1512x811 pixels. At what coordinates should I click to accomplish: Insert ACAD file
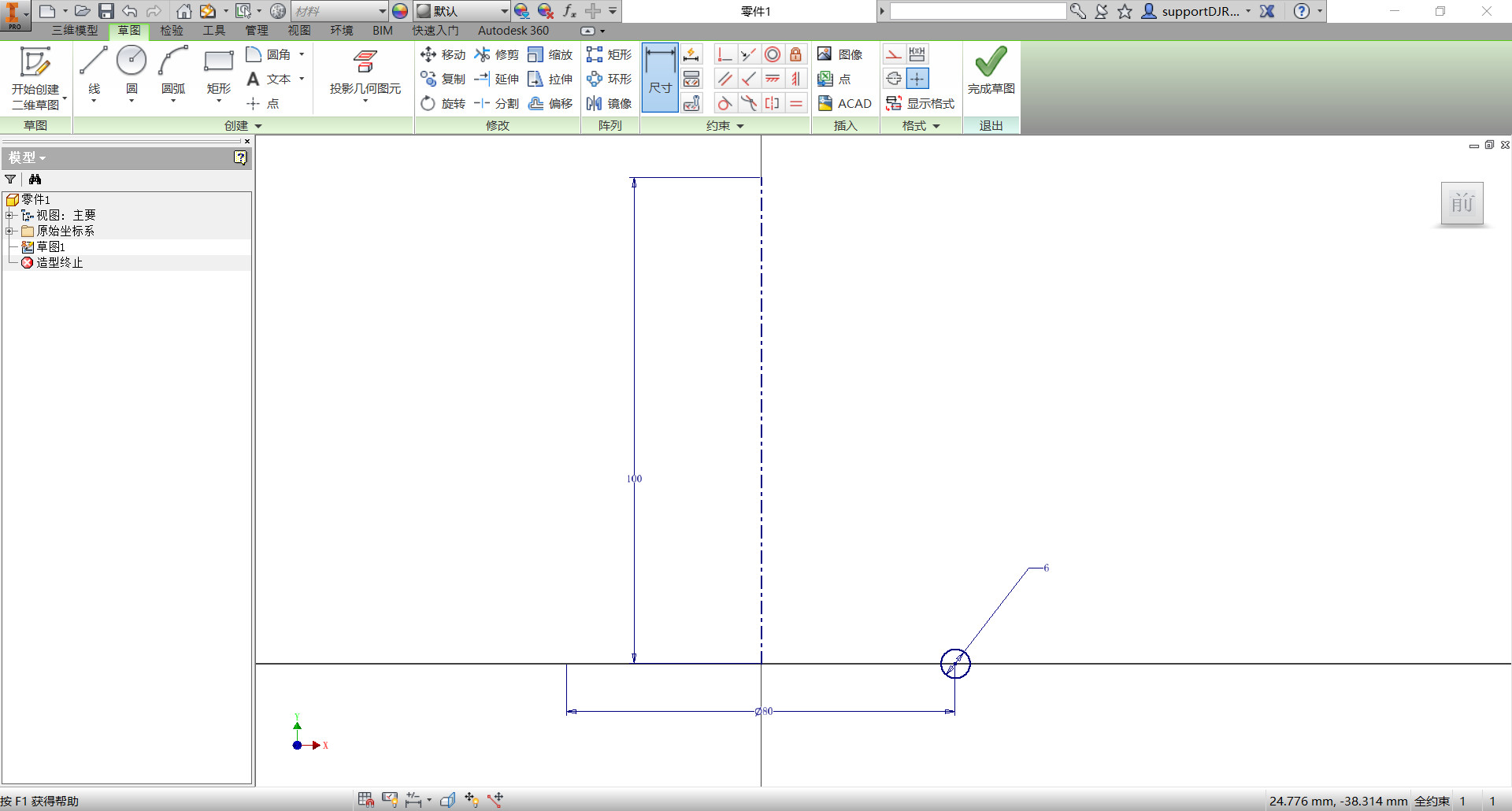844,103
